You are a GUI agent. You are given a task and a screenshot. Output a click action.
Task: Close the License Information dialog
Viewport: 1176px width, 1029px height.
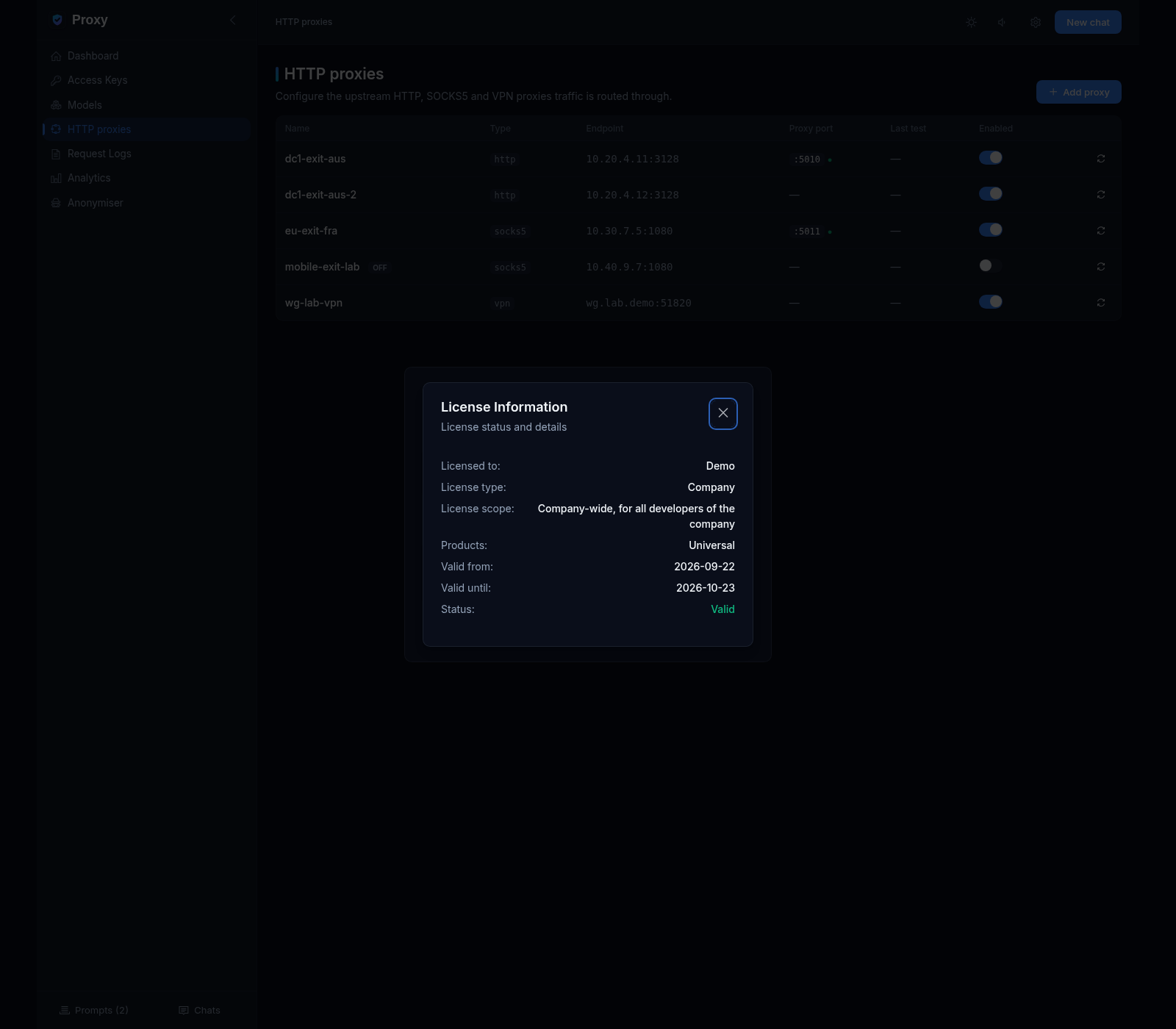tap(723, 413)
